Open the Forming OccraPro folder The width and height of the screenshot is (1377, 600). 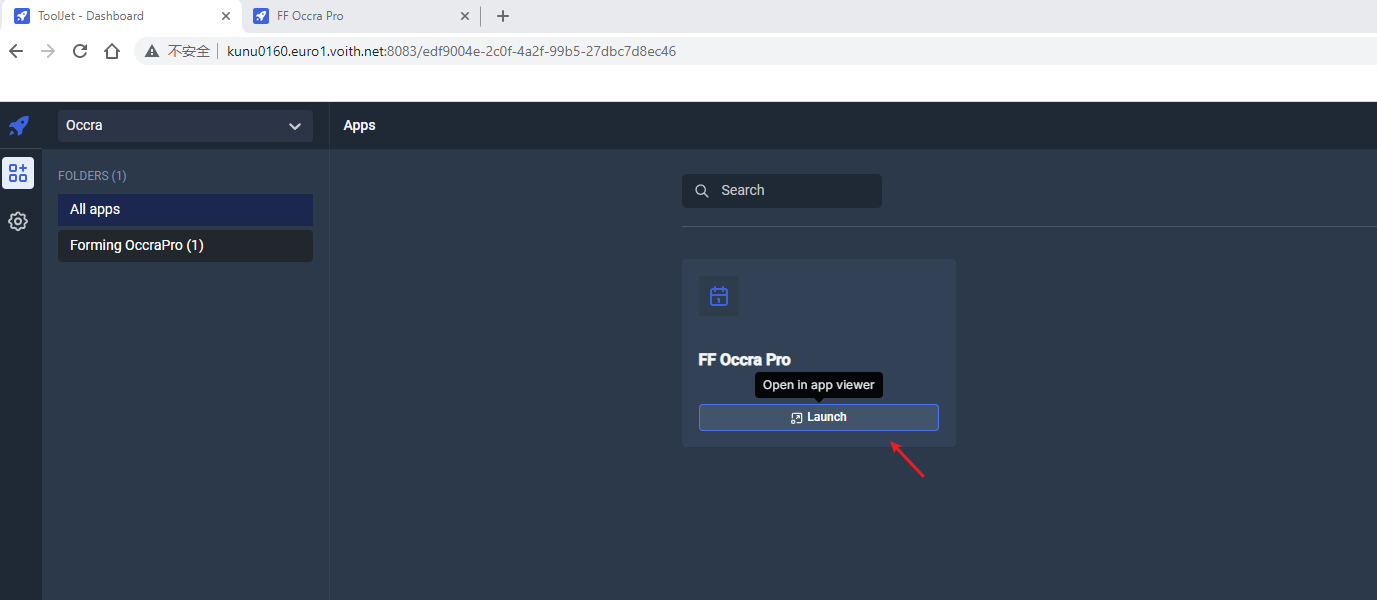pos(185,245)
